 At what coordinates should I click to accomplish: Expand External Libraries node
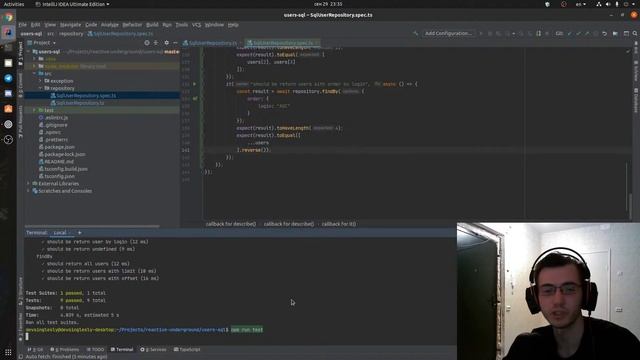[29, 184]
